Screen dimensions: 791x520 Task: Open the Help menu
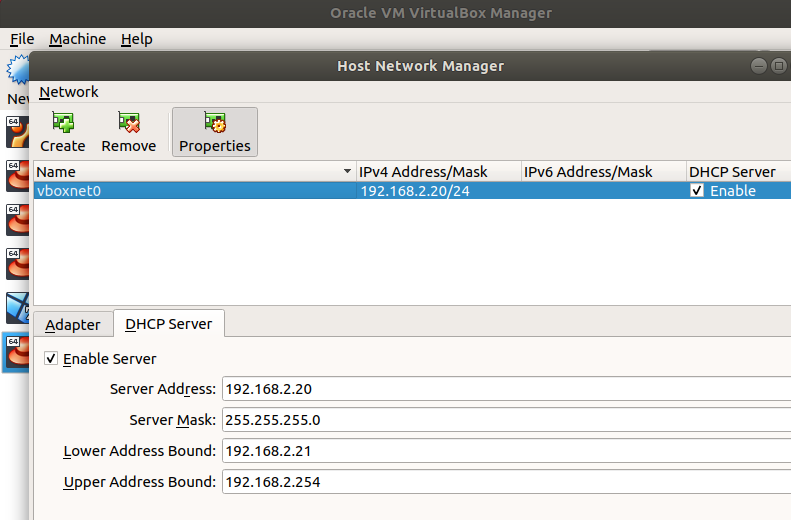[x=137, y=39]
